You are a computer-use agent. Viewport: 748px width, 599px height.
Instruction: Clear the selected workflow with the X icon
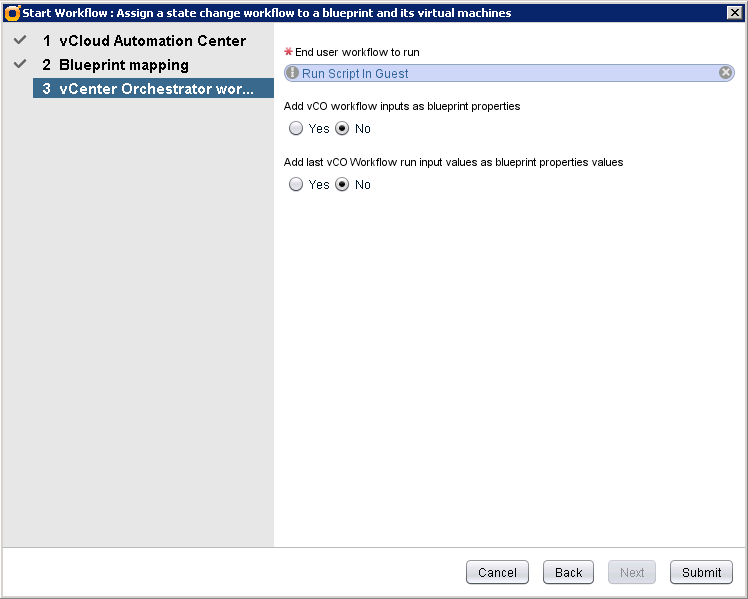point(726,73)
